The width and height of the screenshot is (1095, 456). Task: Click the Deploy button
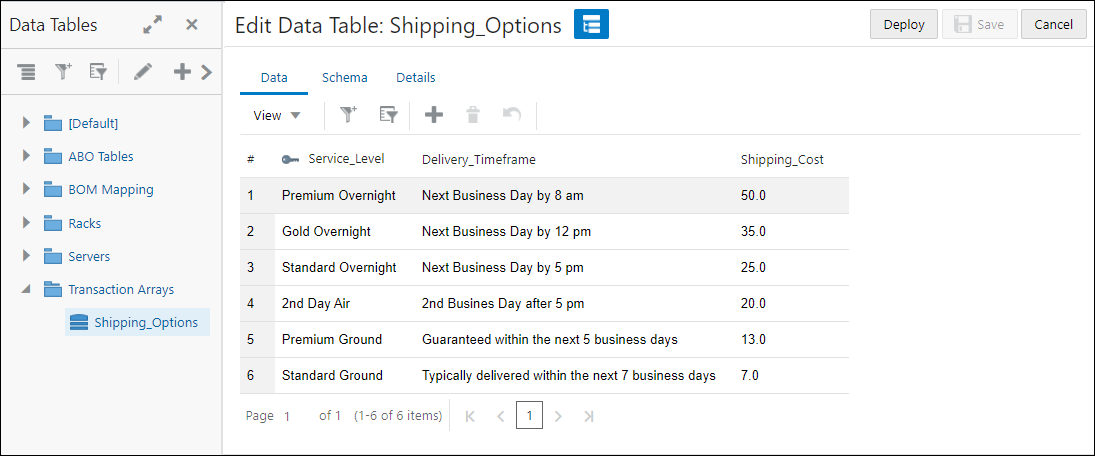[x=904, y=24]
